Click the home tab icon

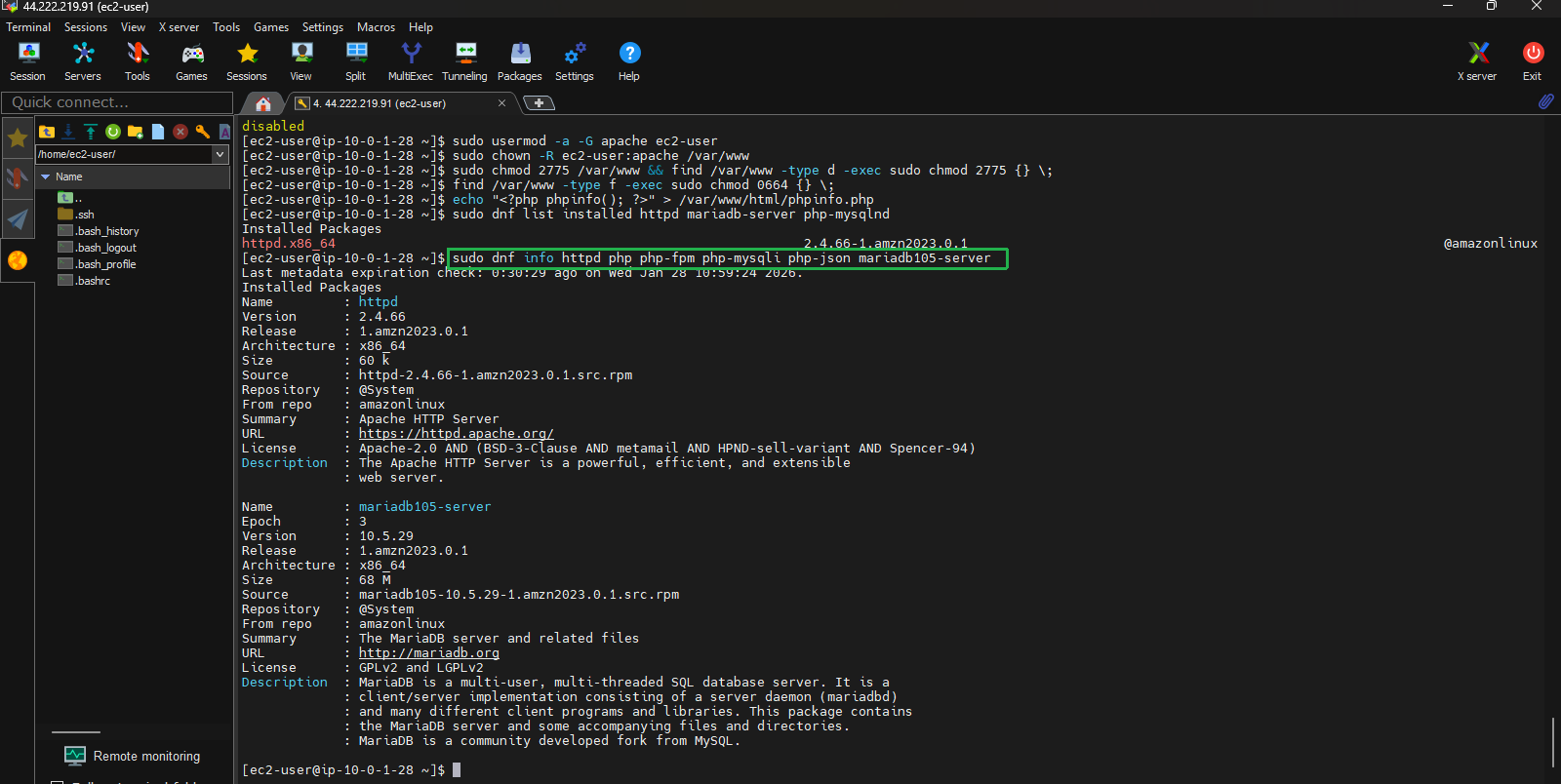click(262, 103)
